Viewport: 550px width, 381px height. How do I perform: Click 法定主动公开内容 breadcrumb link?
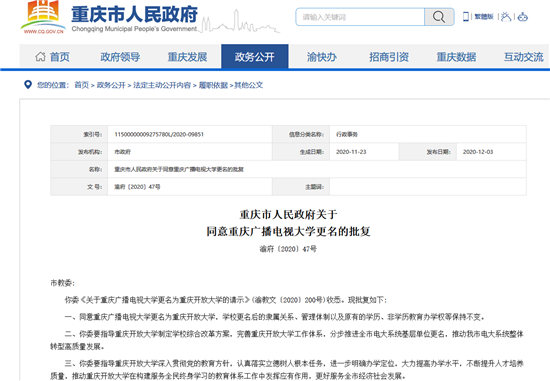click(162, 85)
